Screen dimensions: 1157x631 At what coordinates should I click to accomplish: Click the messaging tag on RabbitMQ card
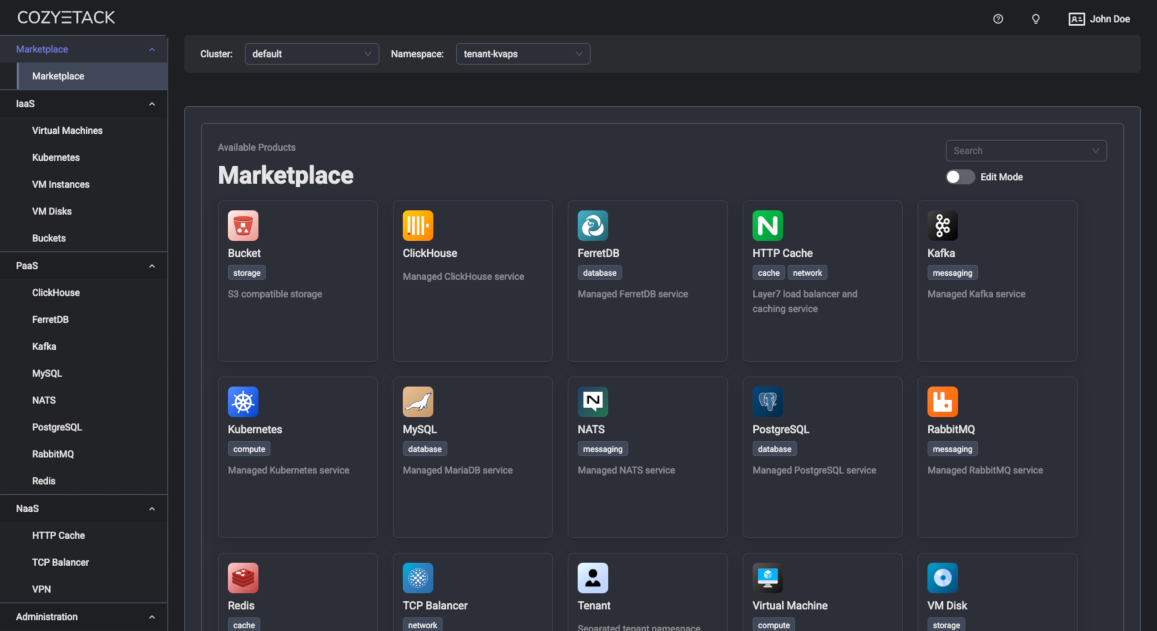952,449
